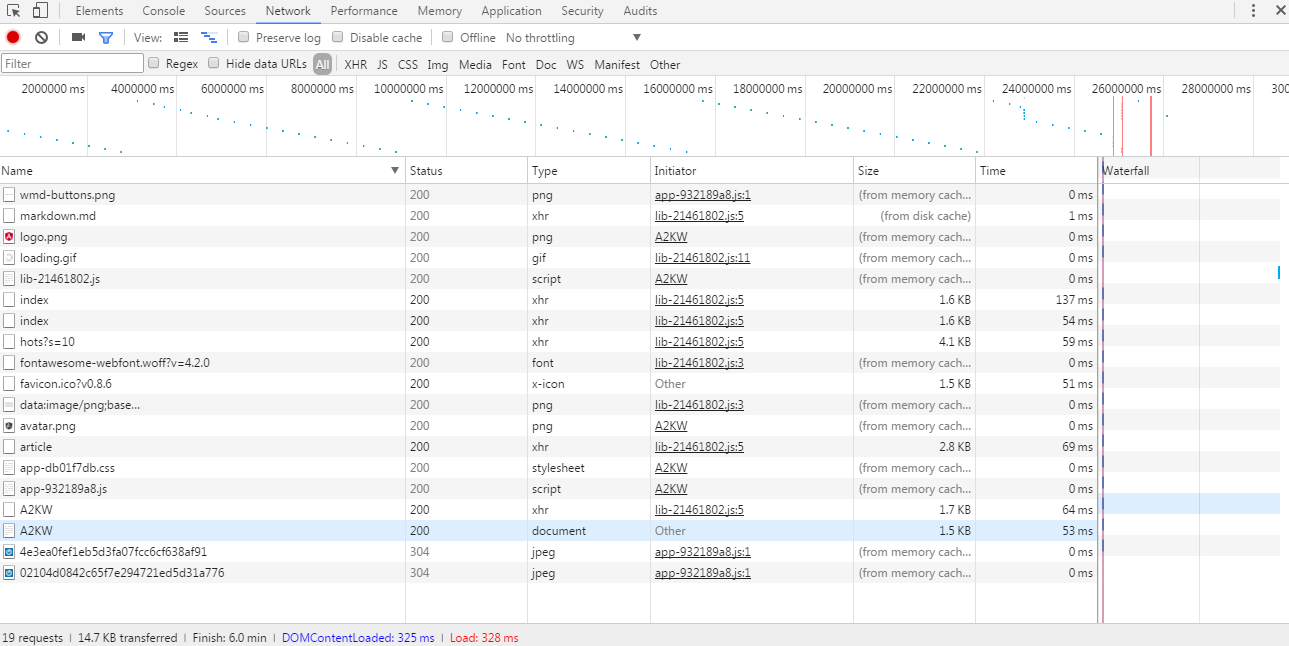
Task: Click the capture screenshots camera icon
Action: pyautogui.click(x=78, y=37)
